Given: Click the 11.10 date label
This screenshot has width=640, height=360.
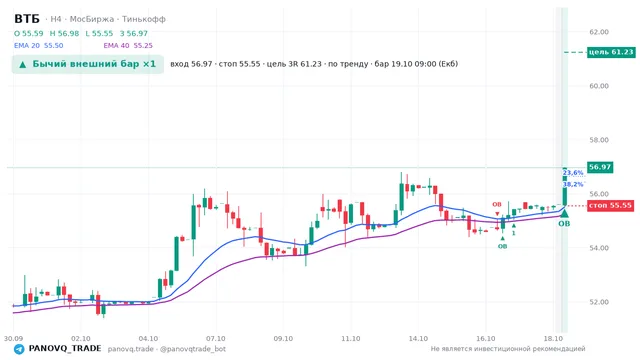Looking at the screenshot, I should 351,339.
